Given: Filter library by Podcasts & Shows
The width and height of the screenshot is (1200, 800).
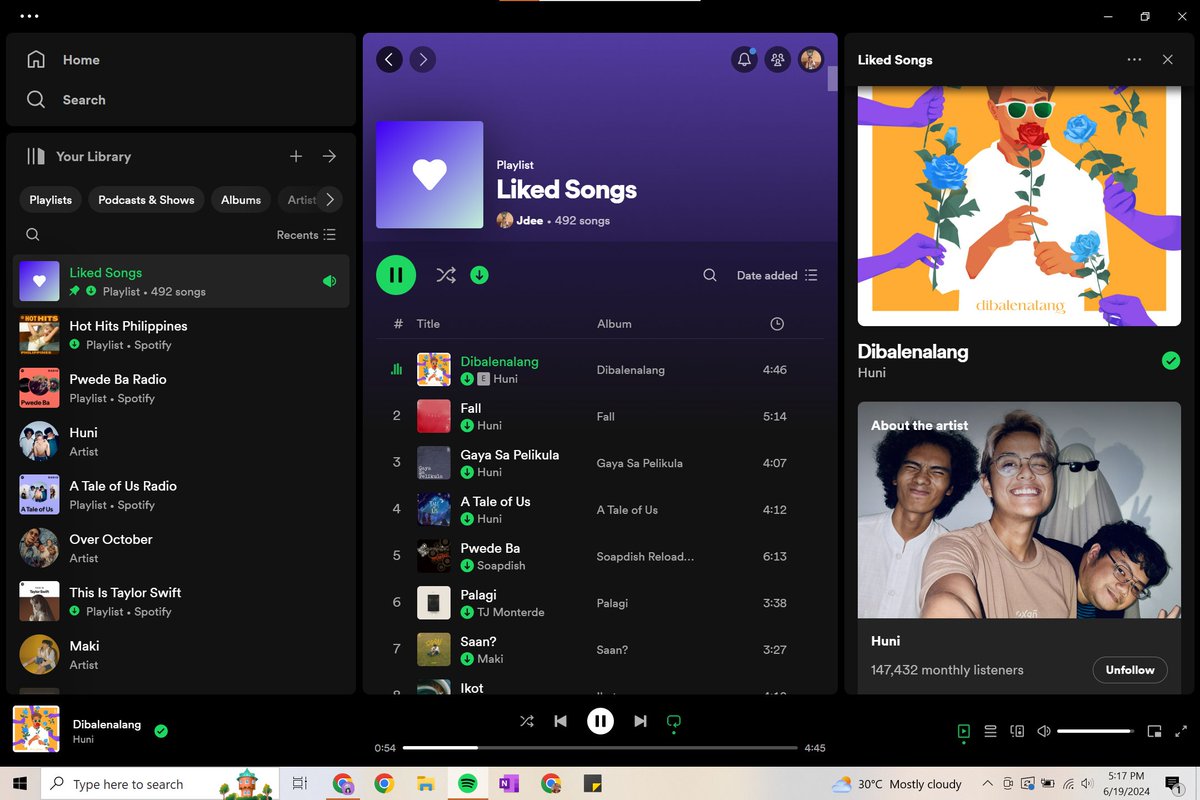Looking at the screenshot, I should [146, 200].
